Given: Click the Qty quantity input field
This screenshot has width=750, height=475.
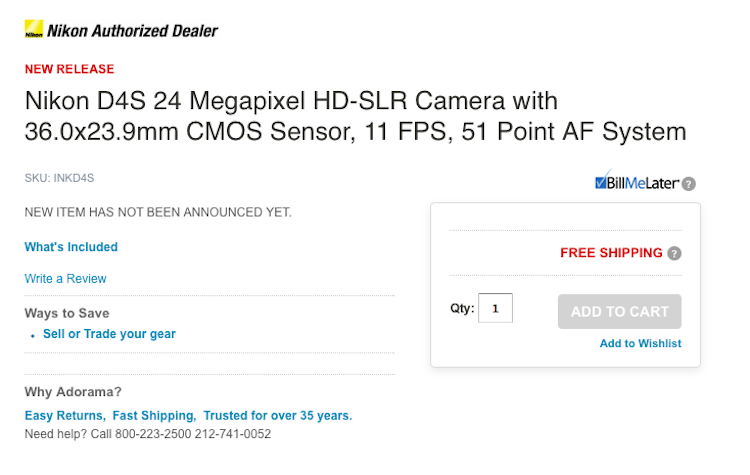Looking at the screenshot, I should [495, 309].
